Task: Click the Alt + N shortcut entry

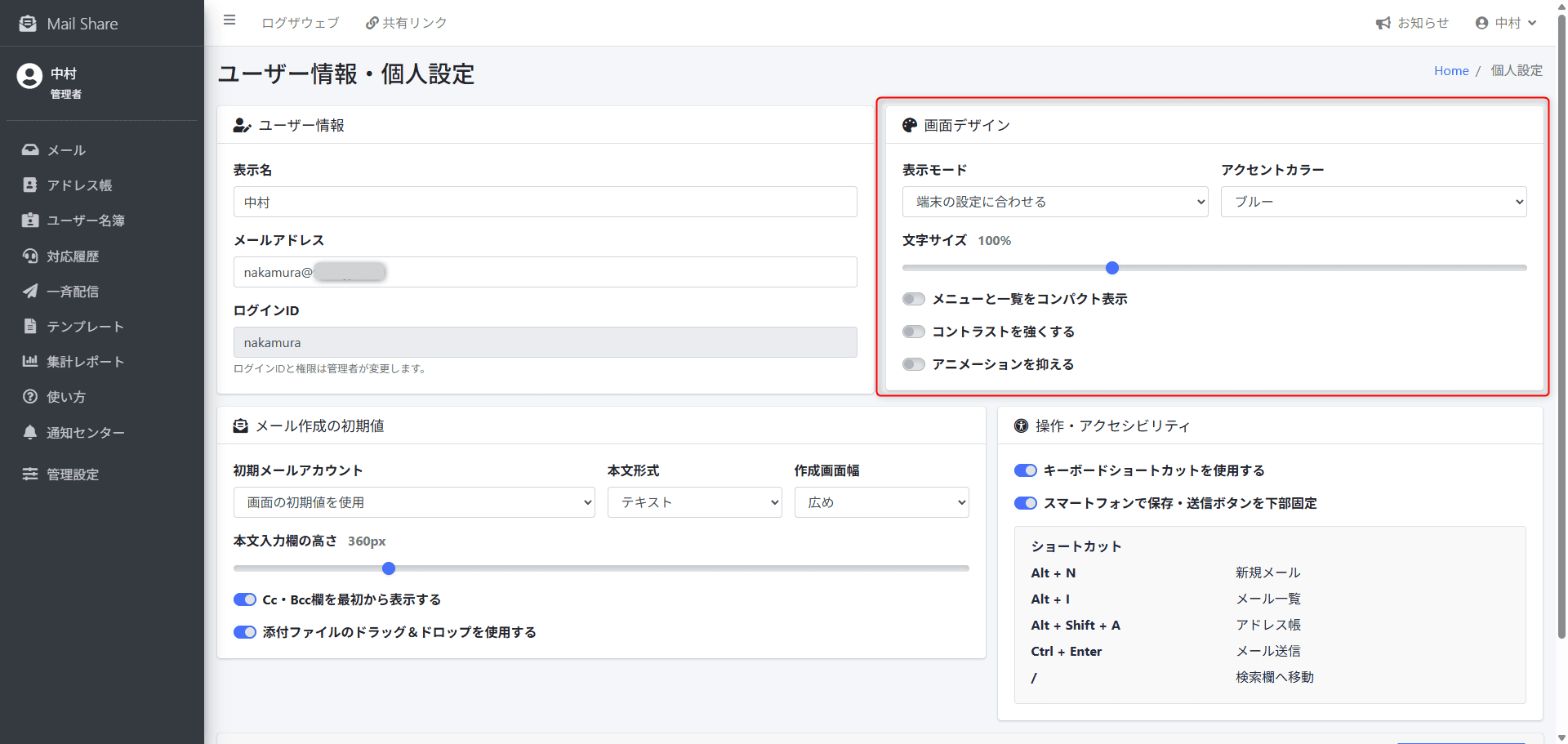Action: click(1053, 573)
